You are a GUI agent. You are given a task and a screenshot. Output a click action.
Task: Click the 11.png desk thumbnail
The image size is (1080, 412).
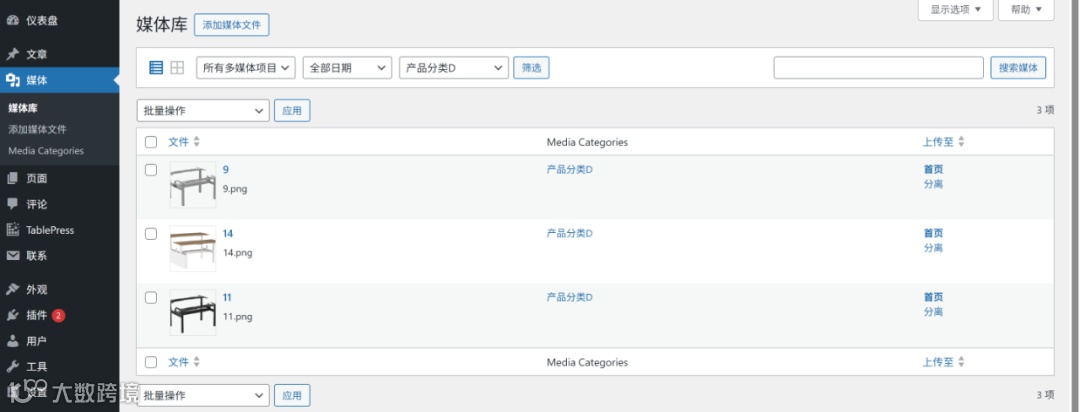(x=193, y=313)
